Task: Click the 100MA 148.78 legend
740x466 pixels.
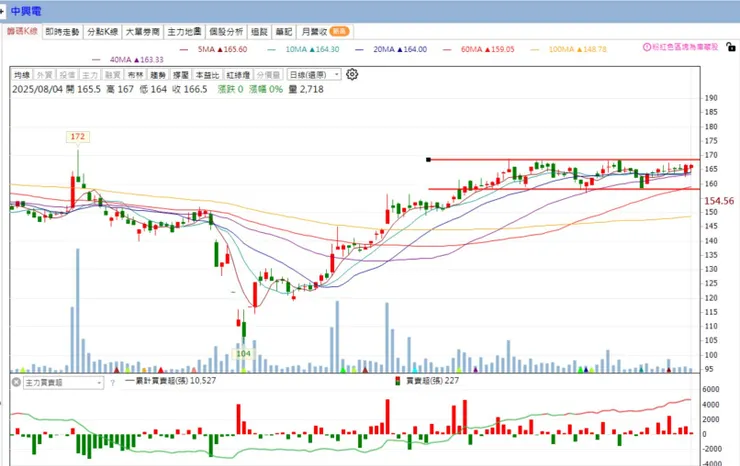Action: 577,49
